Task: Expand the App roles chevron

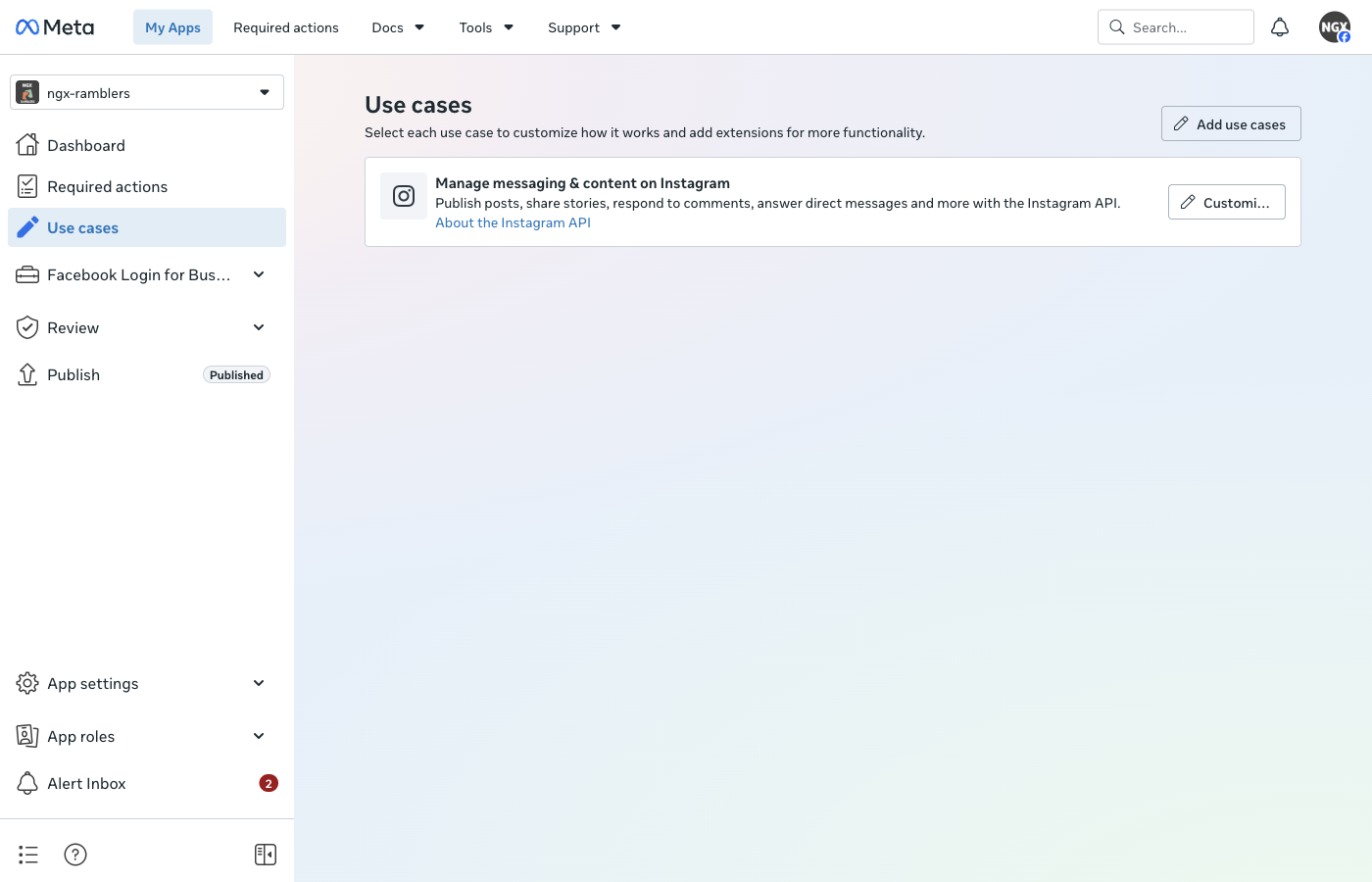Action: pos(259,736)
